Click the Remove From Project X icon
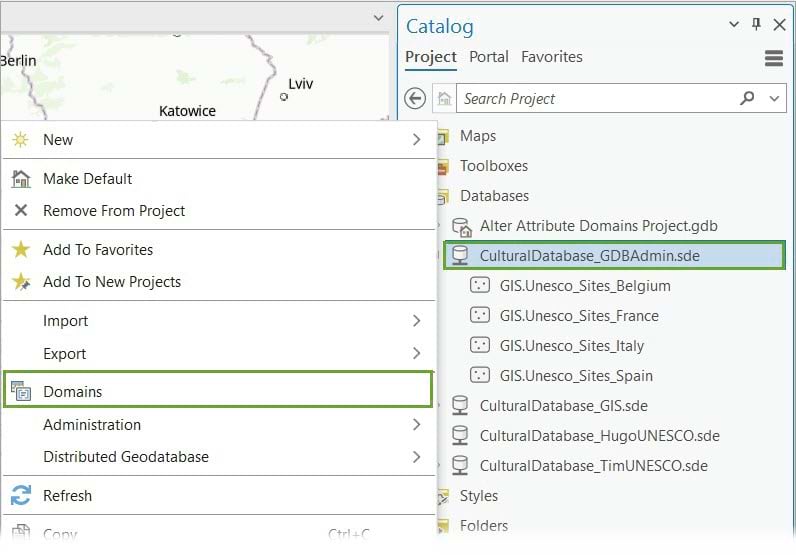 (x=21, y=210)
